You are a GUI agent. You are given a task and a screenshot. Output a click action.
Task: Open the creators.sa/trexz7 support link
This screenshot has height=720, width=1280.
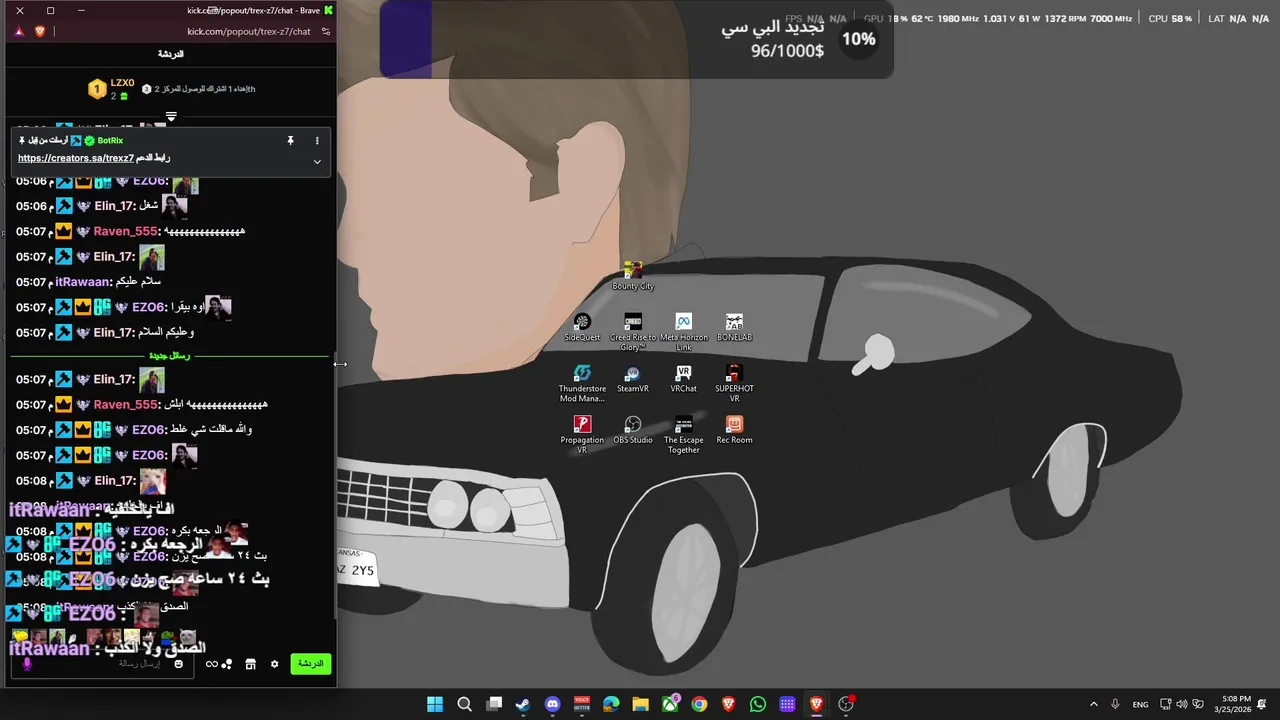point(76,158)
